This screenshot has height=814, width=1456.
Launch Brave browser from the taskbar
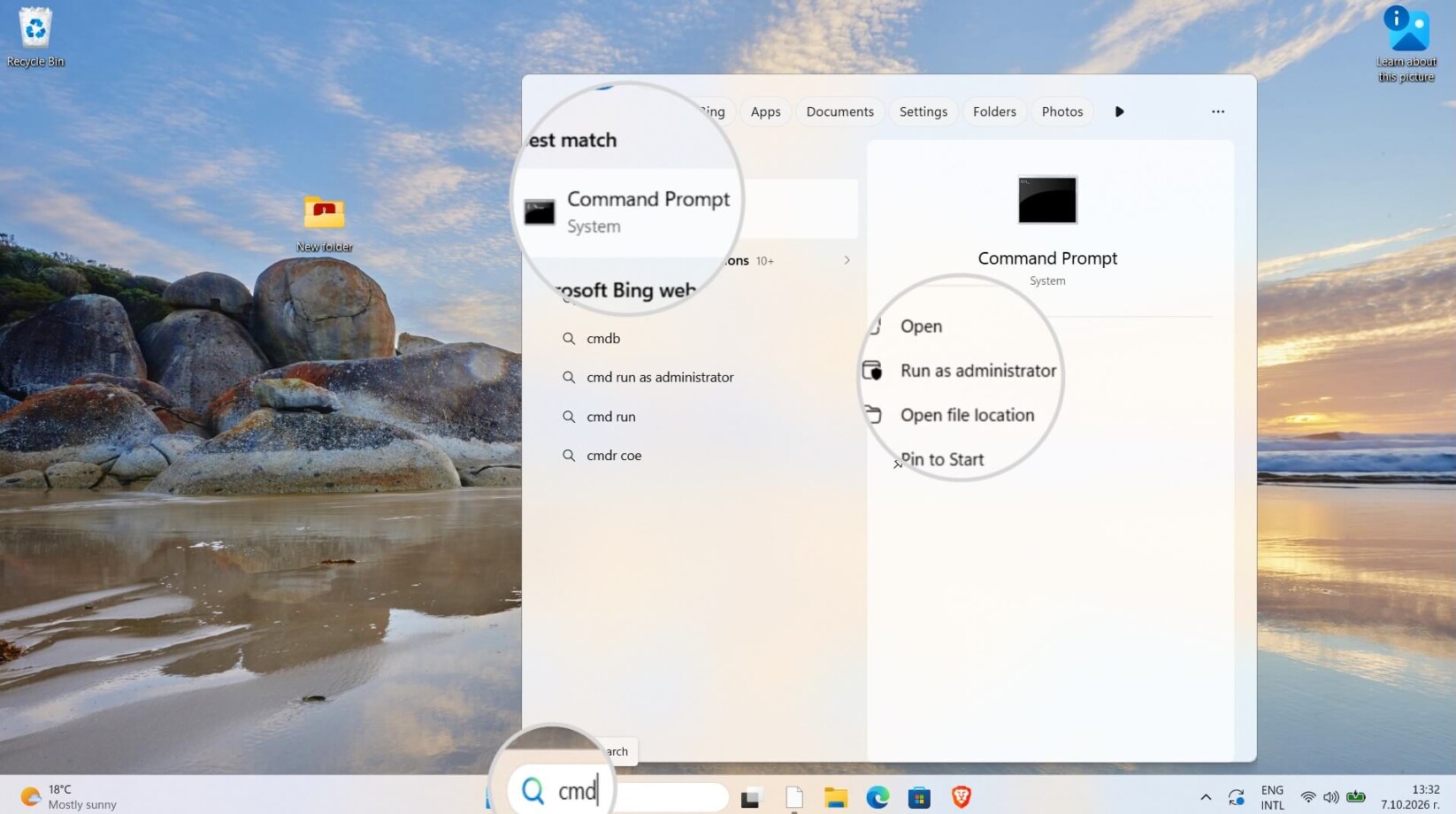[962, 797]
